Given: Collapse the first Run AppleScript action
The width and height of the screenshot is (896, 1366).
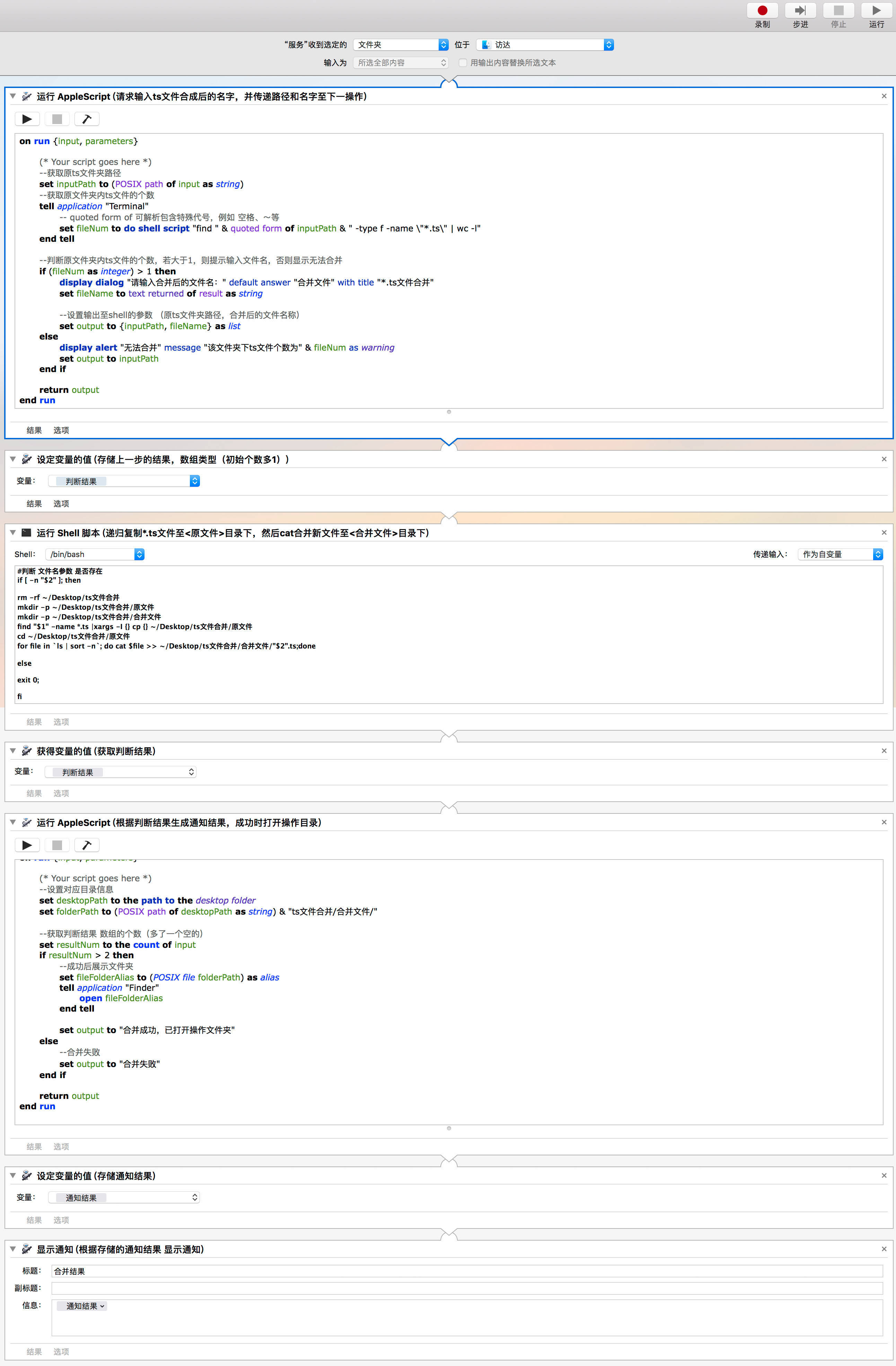Looking at the screenshot, I should 12,96.
